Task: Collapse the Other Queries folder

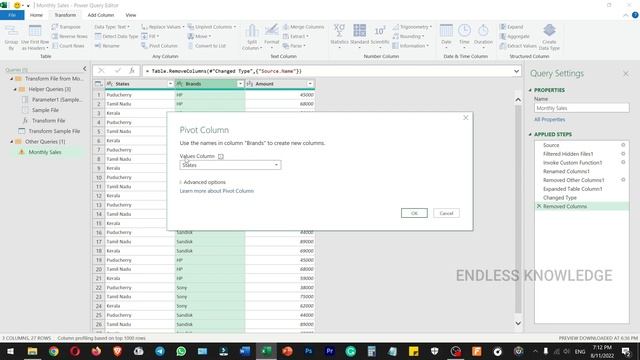Action: pyautogui.click(x=12, y=142)
